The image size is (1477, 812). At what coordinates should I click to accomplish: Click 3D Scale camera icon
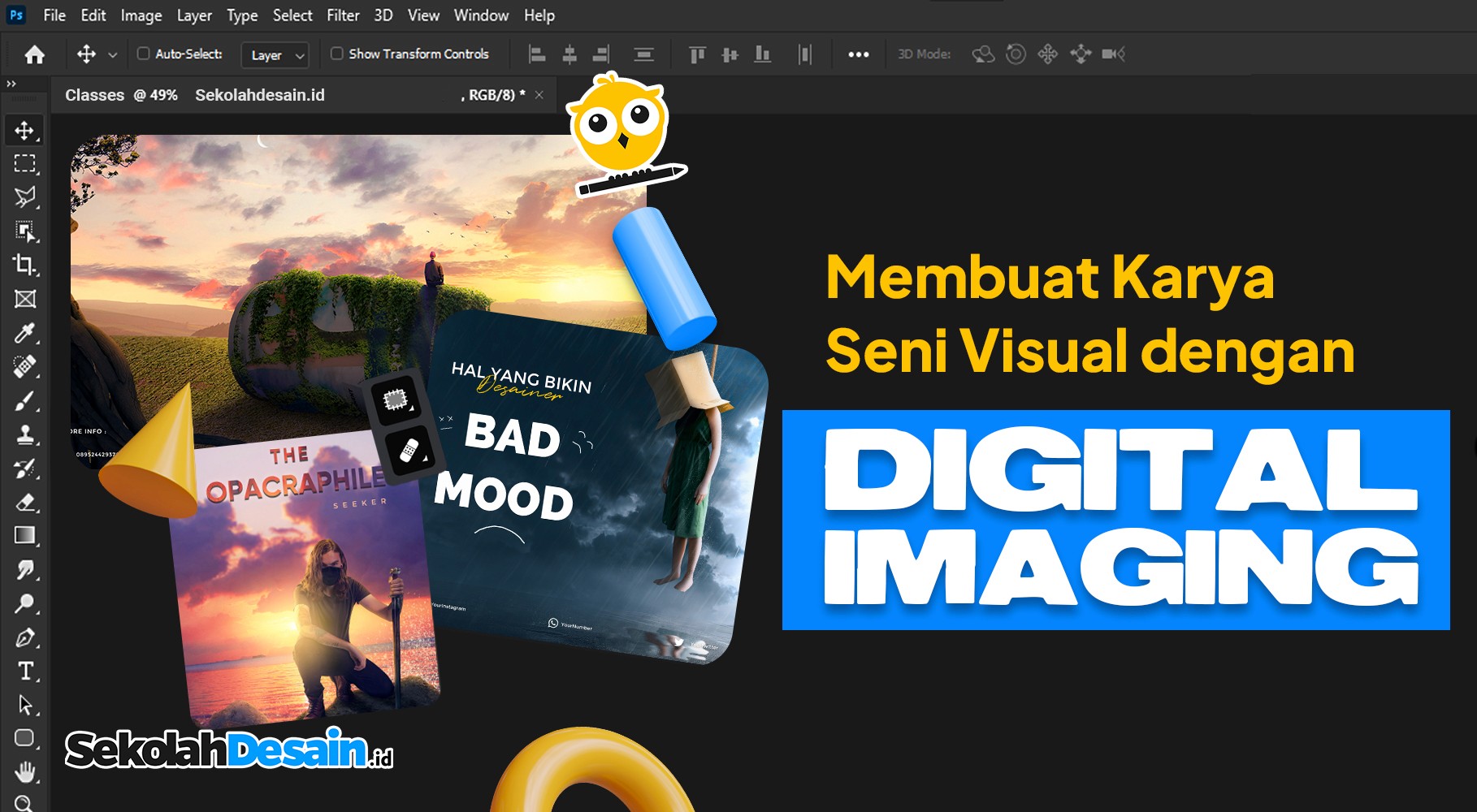[x=1113, y=54]
